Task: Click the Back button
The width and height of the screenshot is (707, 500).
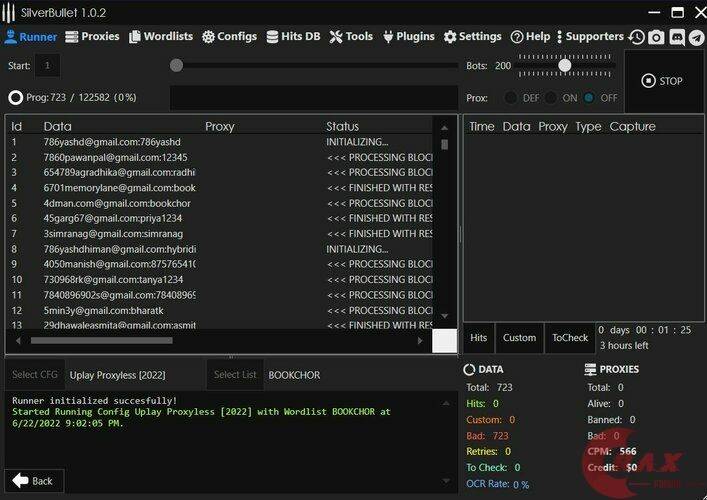Action: click(x=34, y=481)
